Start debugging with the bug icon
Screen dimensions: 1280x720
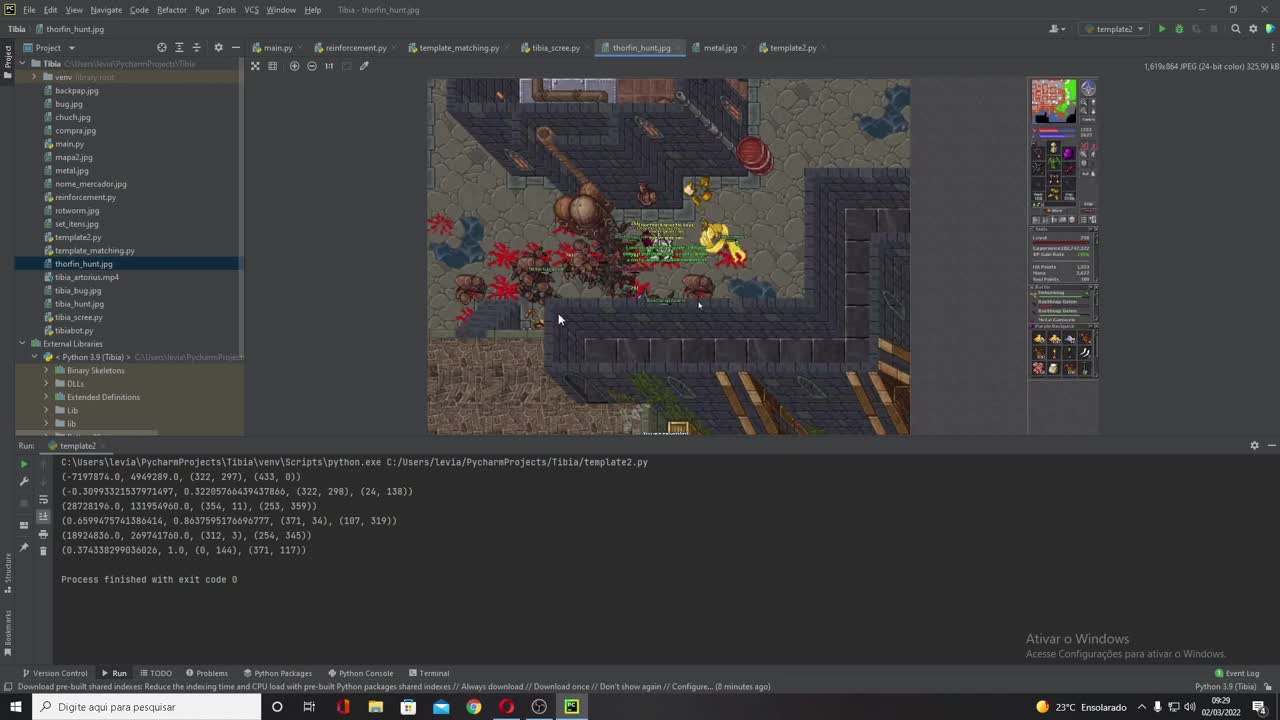click(x=1179, y=29)
